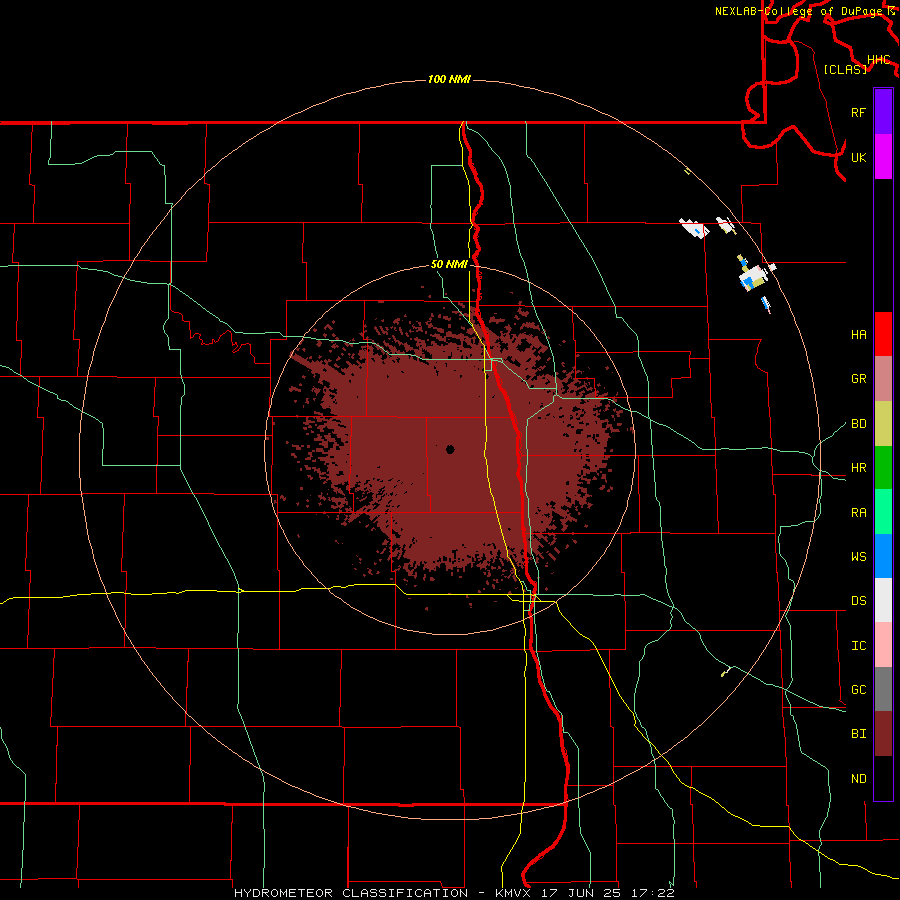Click the UK magenta legend swatch
The height and width of the screenshot is (900, 900).
(x=883, y=157)
